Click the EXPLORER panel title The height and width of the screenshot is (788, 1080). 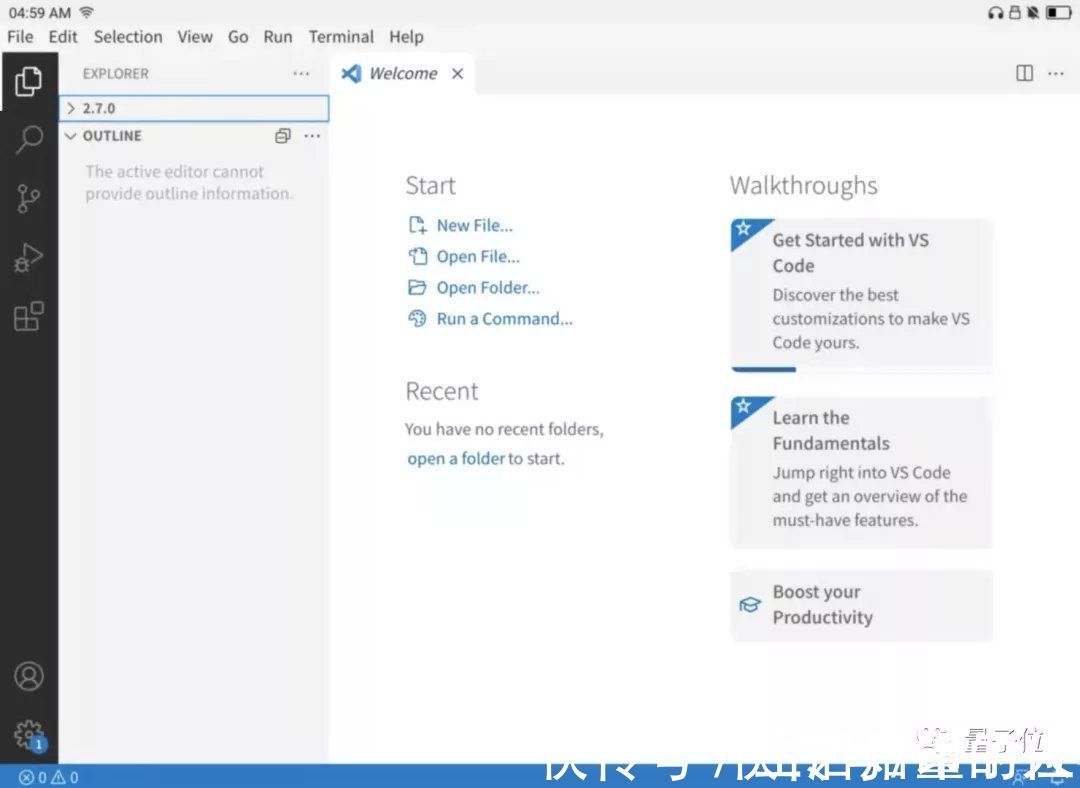click(x=115, y=74)
